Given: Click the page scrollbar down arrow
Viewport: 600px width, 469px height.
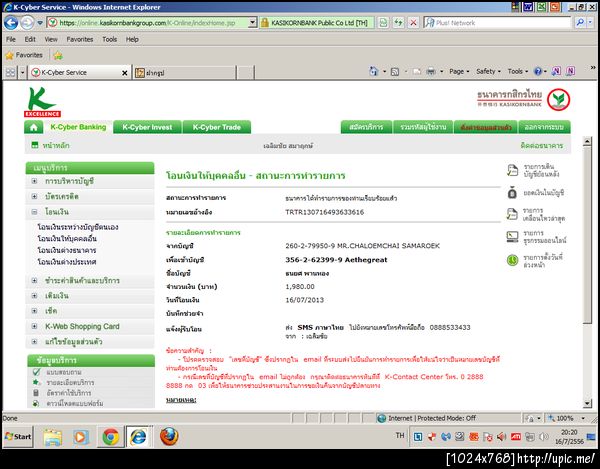Looking at the screenshot, I should (587, 403).
